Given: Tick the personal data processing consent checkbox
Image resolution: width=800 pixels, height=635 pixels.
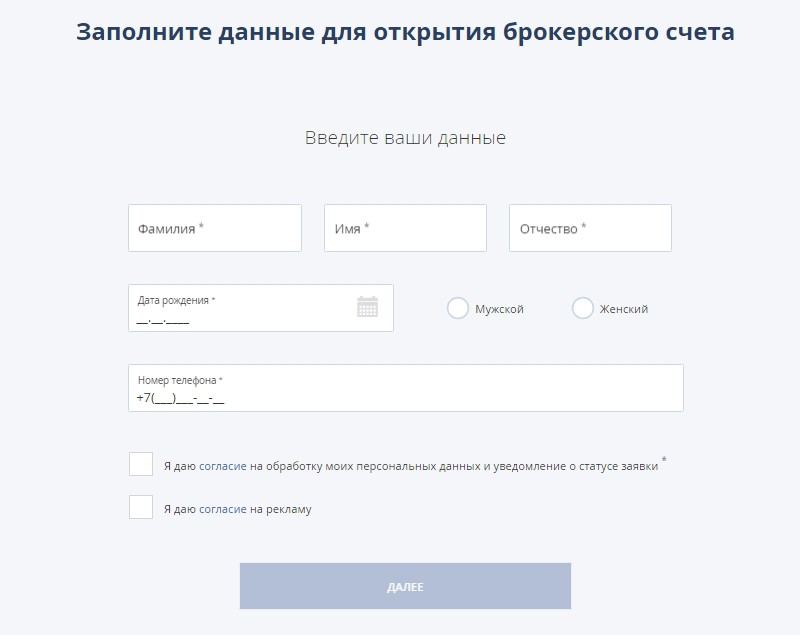Looking at the screenshot, I should click(x=141, y=464).
